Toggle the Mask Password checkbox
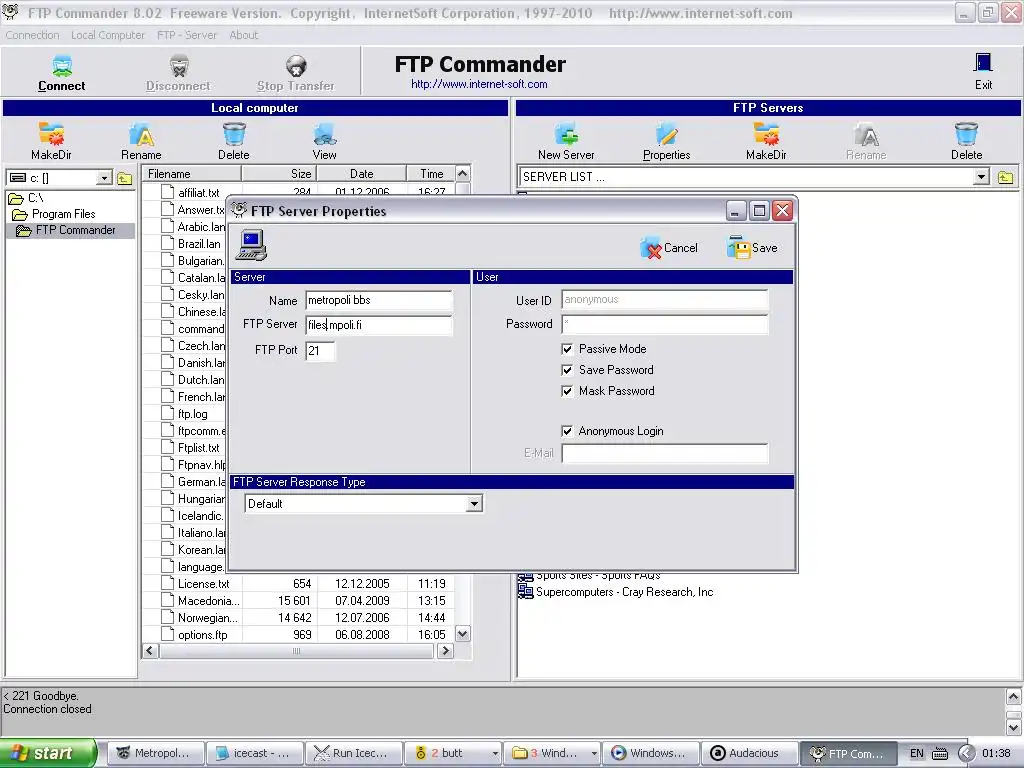The width and height of the screenshot is (1024, 768). point(567,391)
